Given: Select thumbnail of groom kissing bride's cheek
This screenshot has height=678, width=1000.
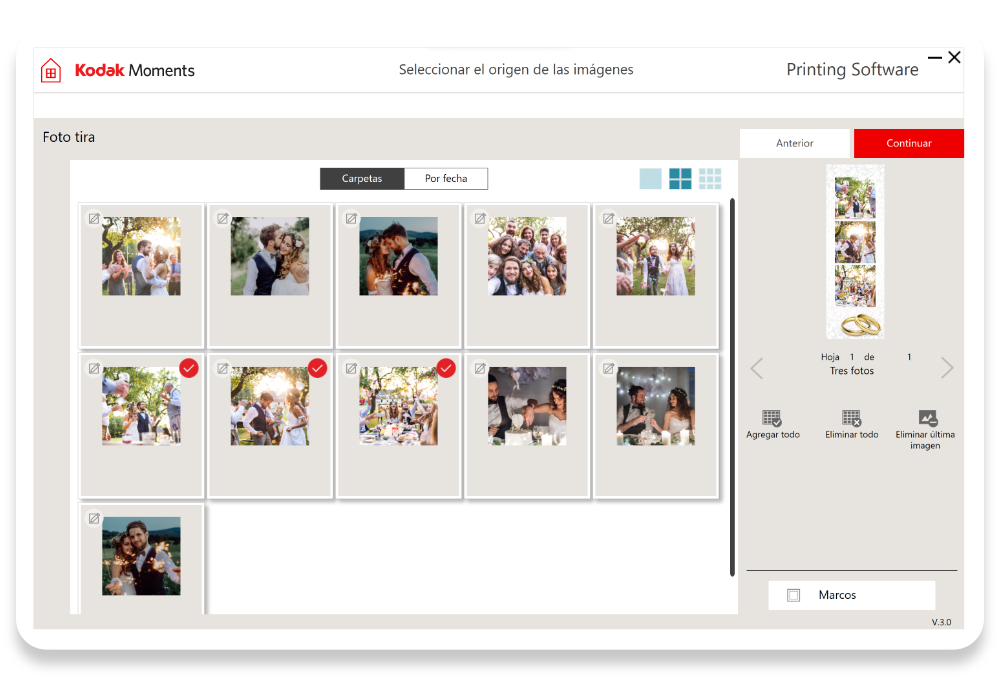Looking at the screenshot, I should 270,256.
